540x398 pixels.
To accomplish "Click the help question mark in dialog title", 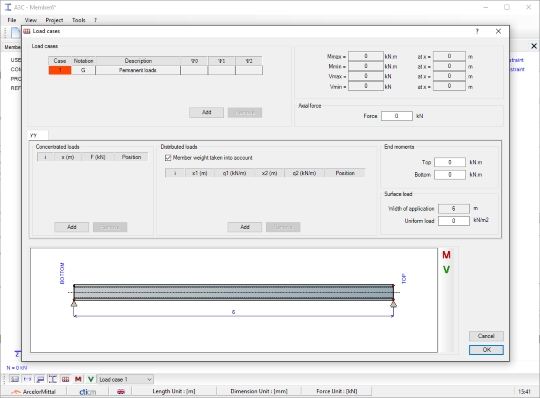I will coord(477,31).
